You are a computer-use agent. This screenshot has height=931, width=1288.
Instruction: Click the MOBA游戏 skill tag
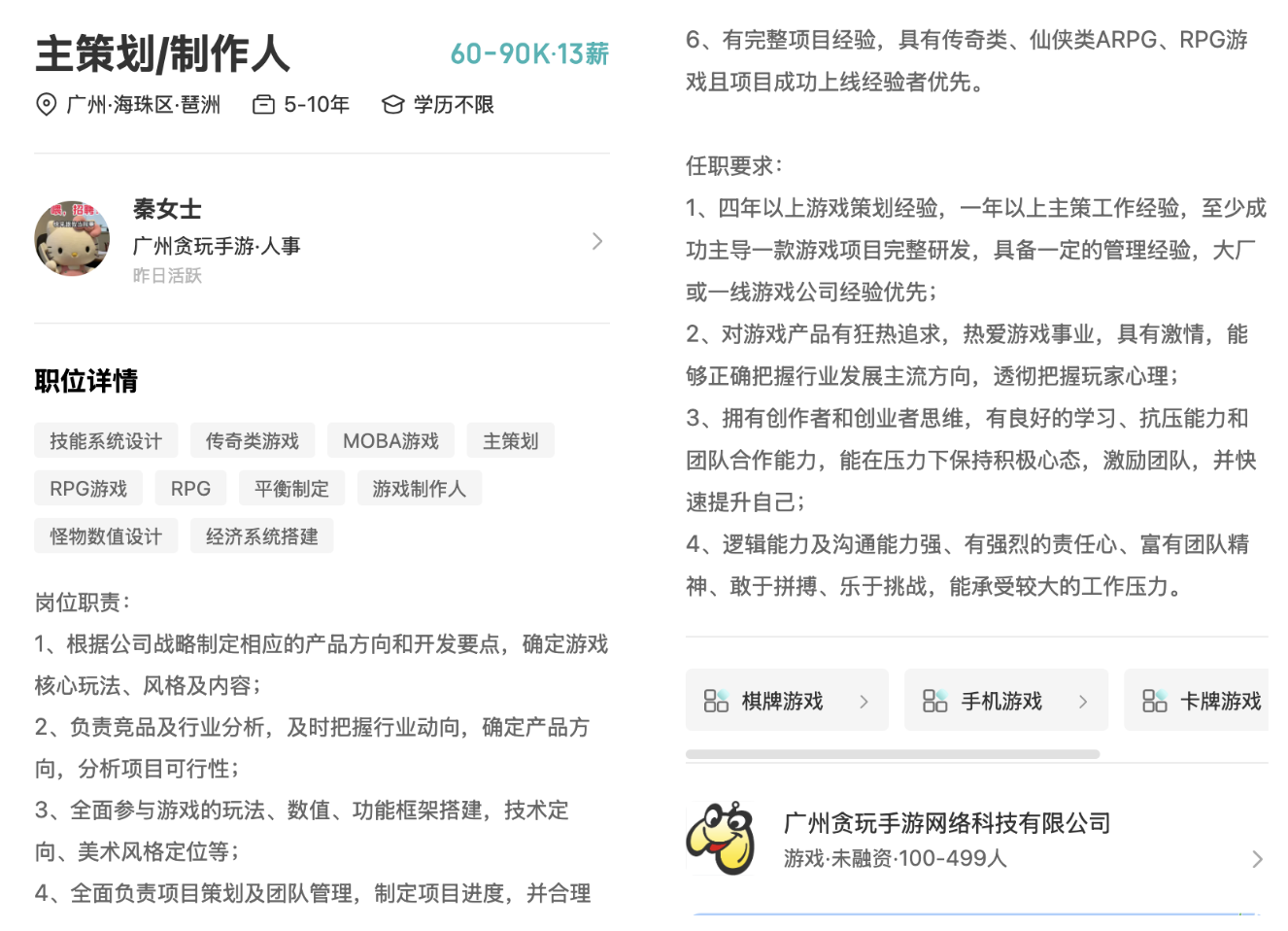[390, 441]
